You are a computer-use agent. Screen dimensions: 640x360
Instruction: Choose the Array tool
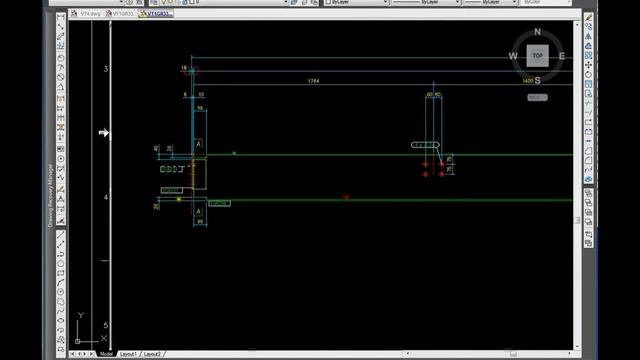588,56
